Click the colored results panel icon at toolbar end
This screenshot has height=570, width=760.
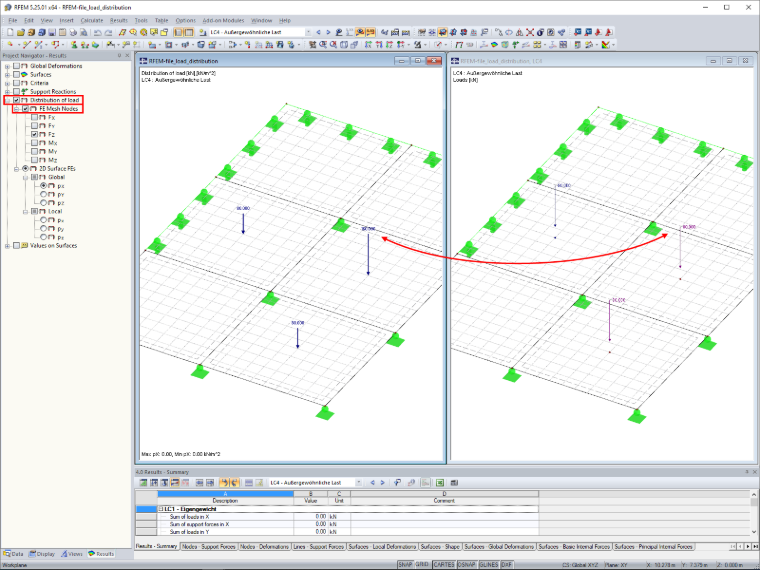point(606,45)
